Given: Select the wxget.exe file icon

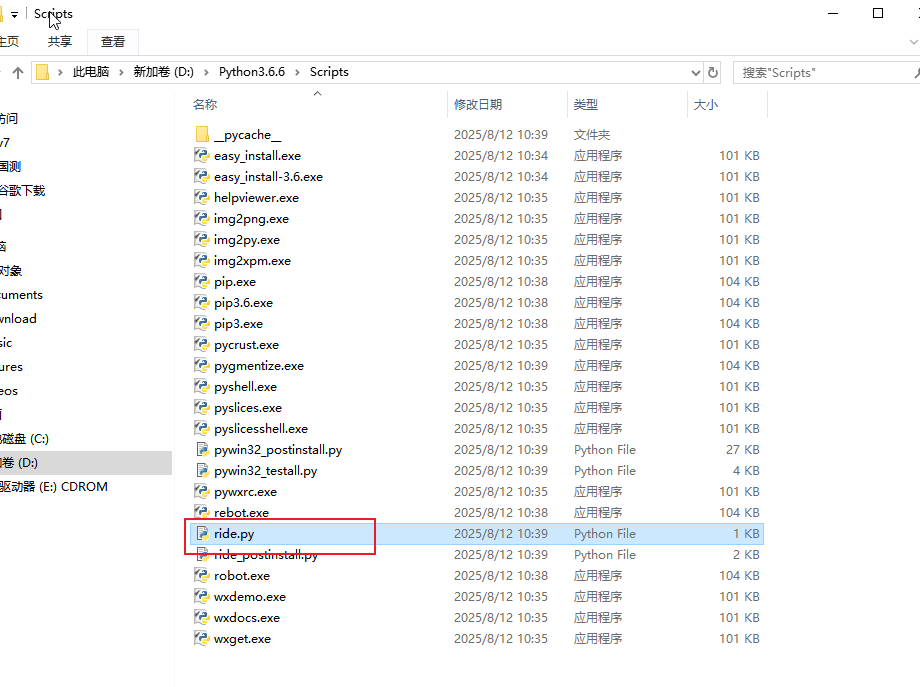Looking at the screenshot, I should point(202,639).
